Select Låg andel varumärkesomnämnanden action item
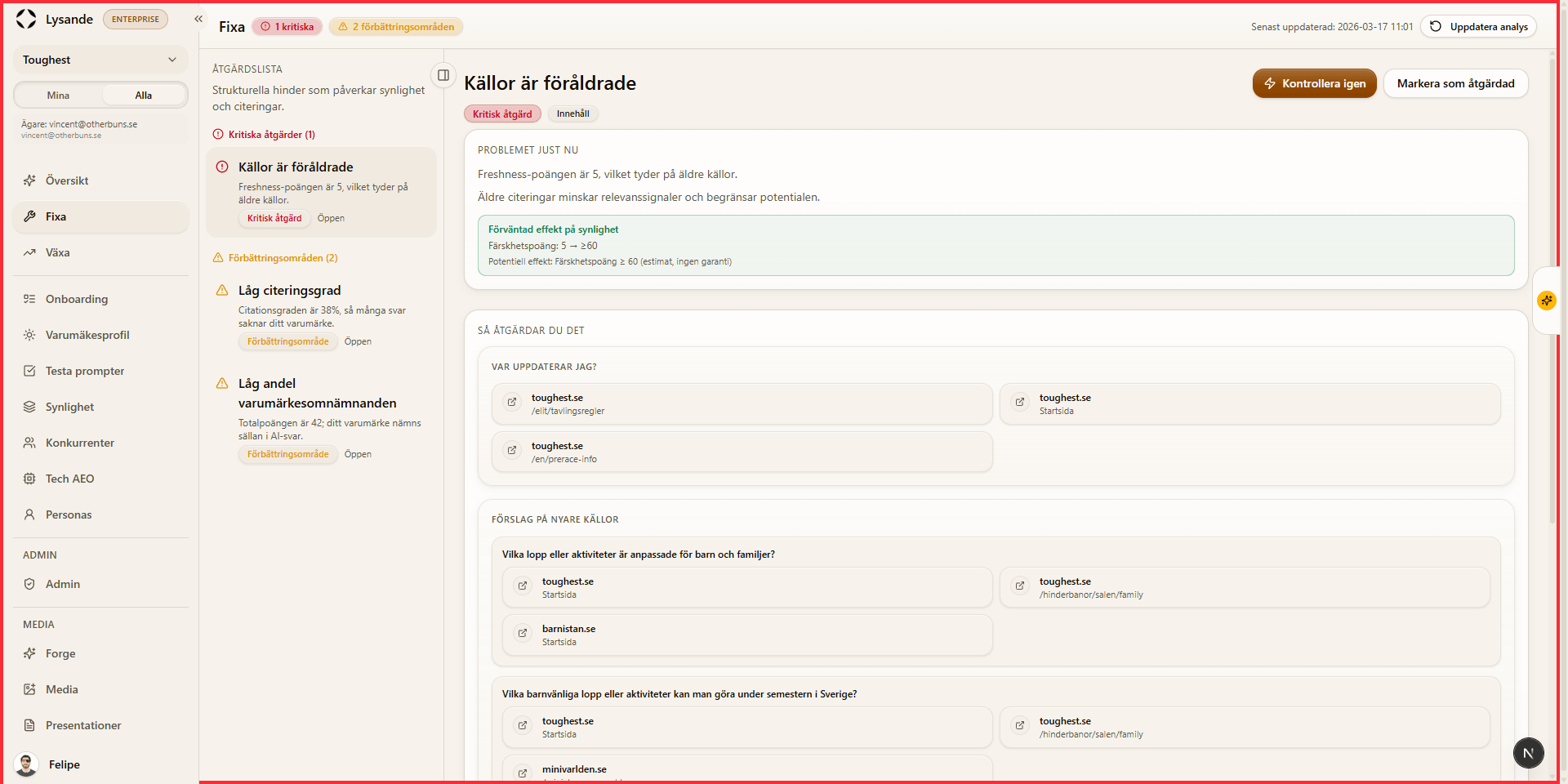This screenshot has height=784, width=1568. (x=321, y=418)
